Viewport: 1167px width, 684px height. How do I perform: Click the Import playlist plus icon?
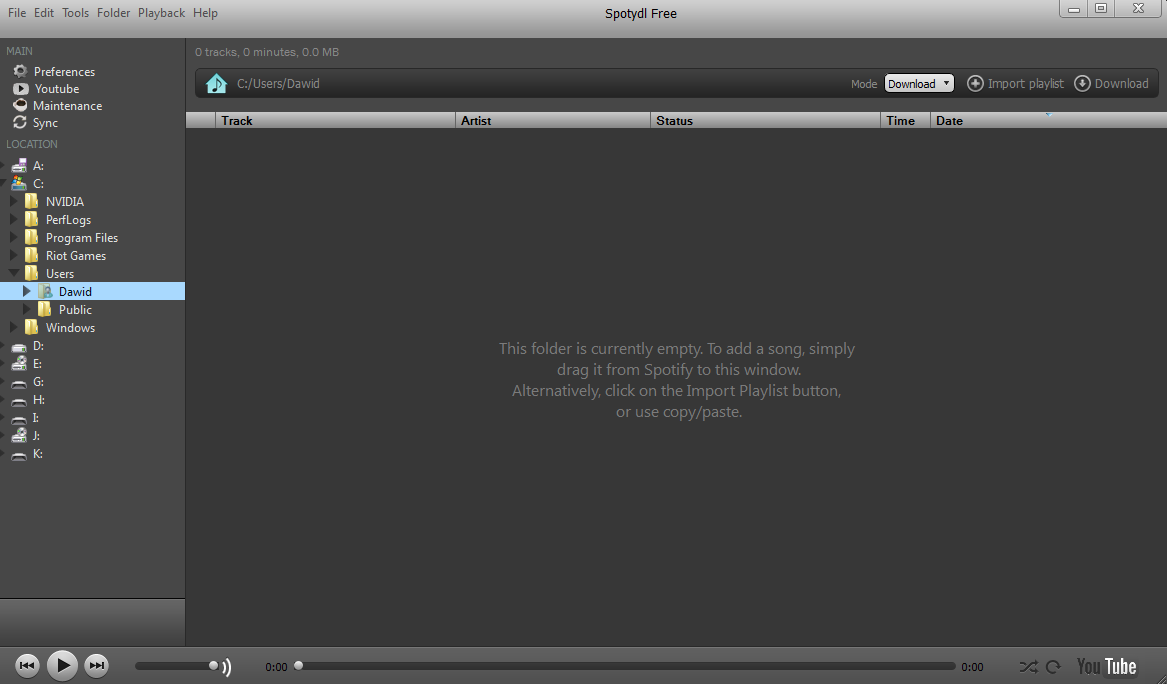[x=975, y=83]
